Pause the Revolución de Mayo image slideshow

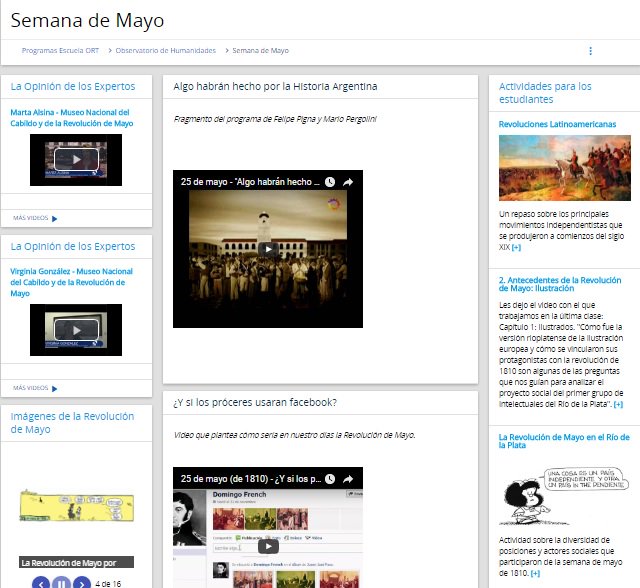point(62,584)
